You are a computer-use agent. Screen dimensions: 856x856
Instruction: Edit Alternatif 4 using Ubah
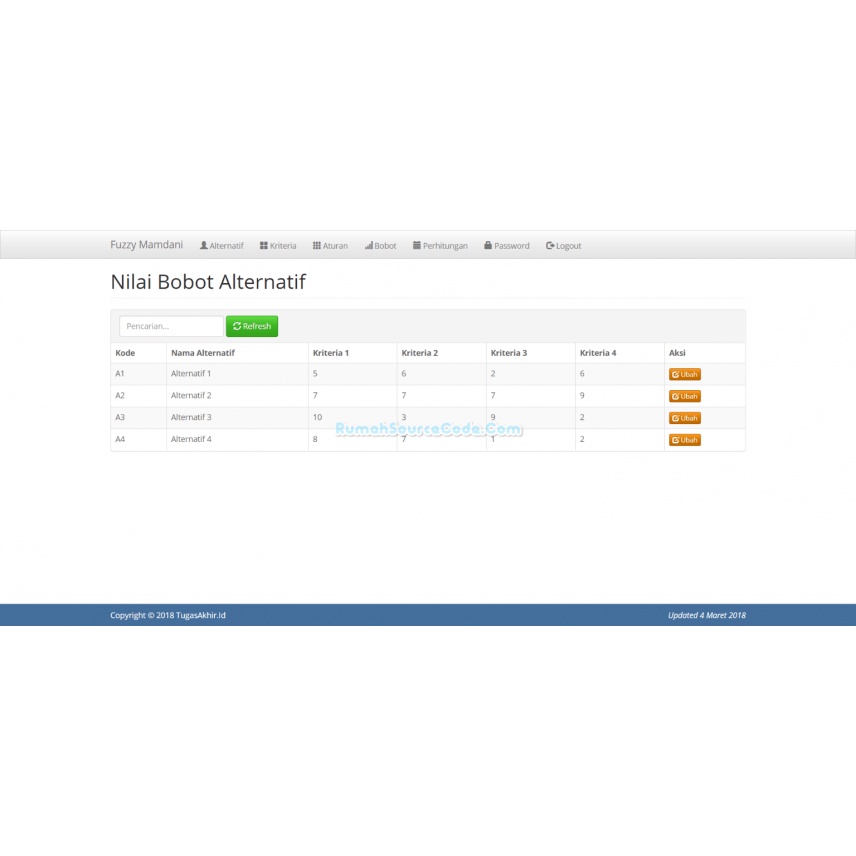(685, 439)
